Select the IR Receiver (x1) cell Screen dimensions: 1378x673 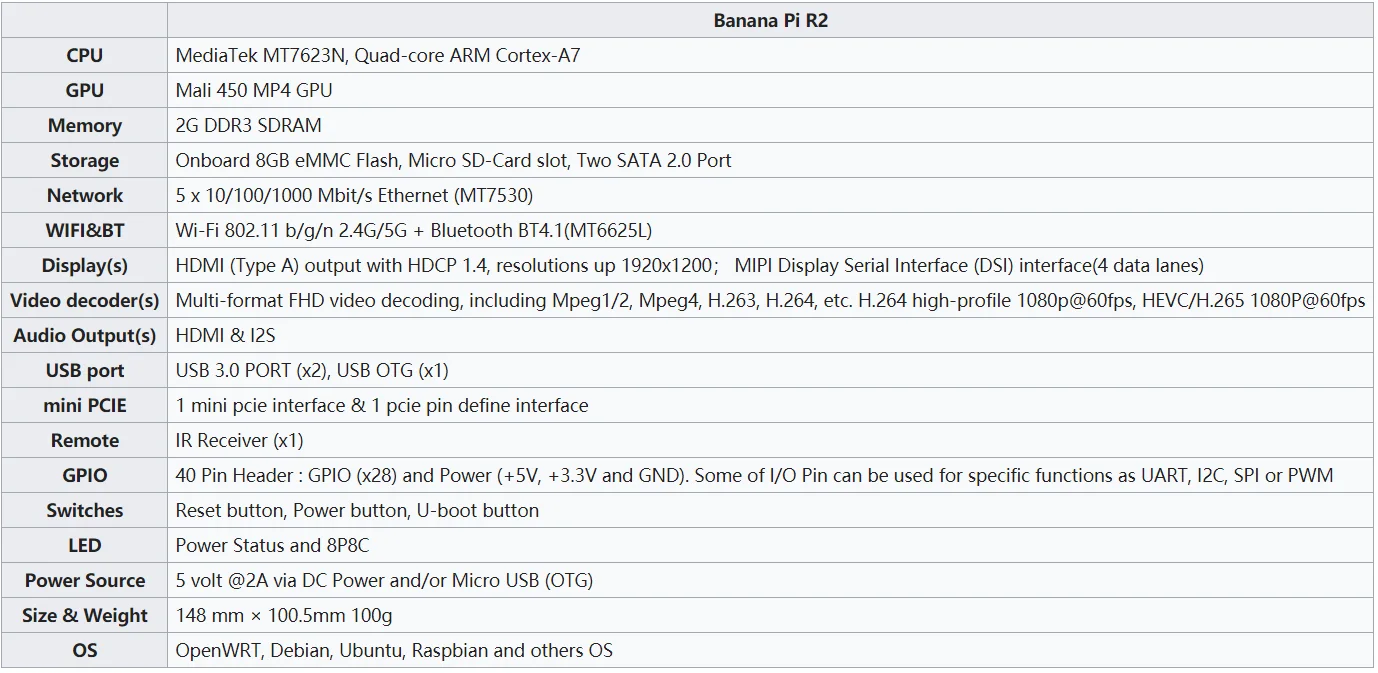point(239,441)
